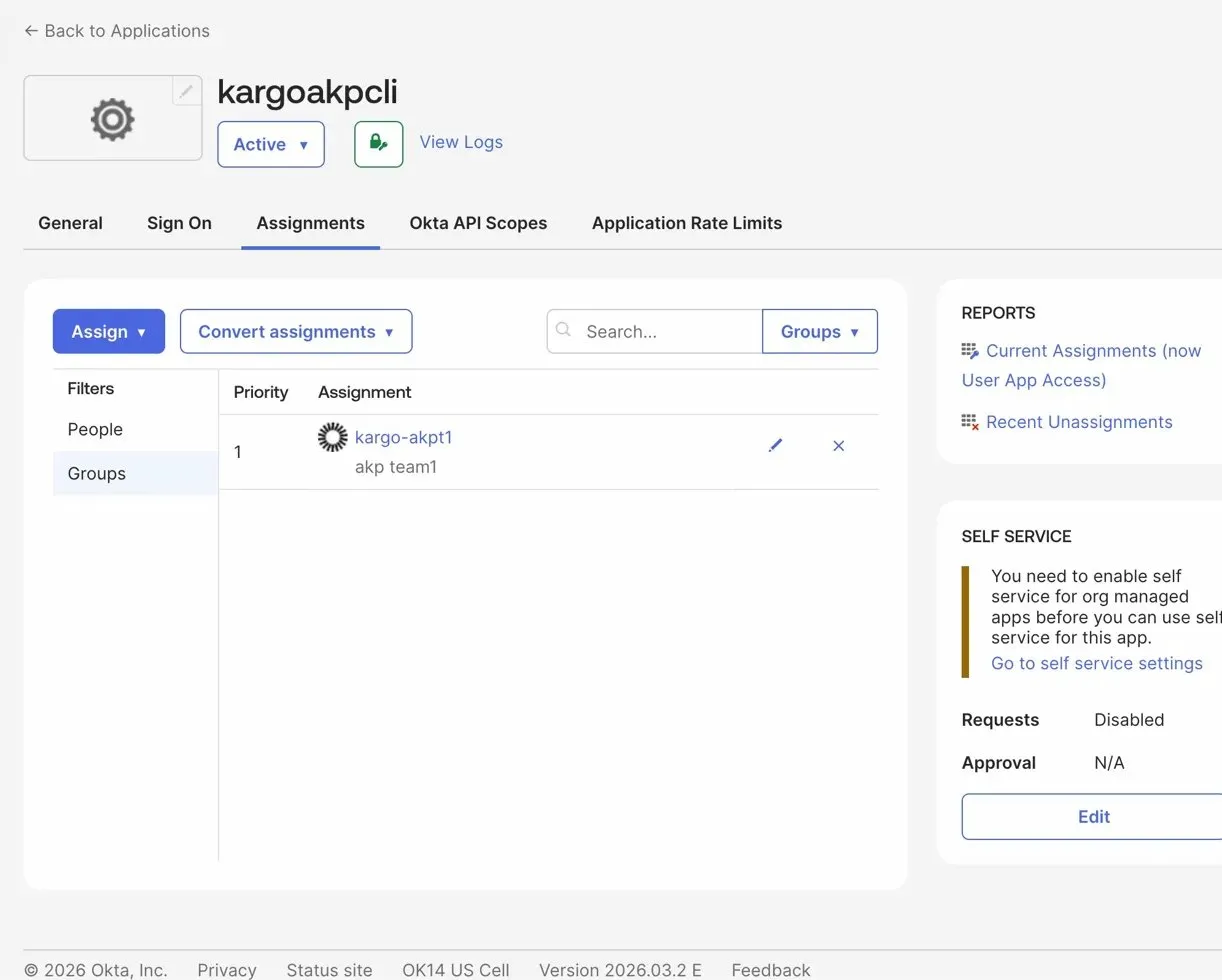Viewport: 1222px width, 980px height.
Task: Click the Self Service Edit button
Action: pyautogui.click(x=1094, y=817)
